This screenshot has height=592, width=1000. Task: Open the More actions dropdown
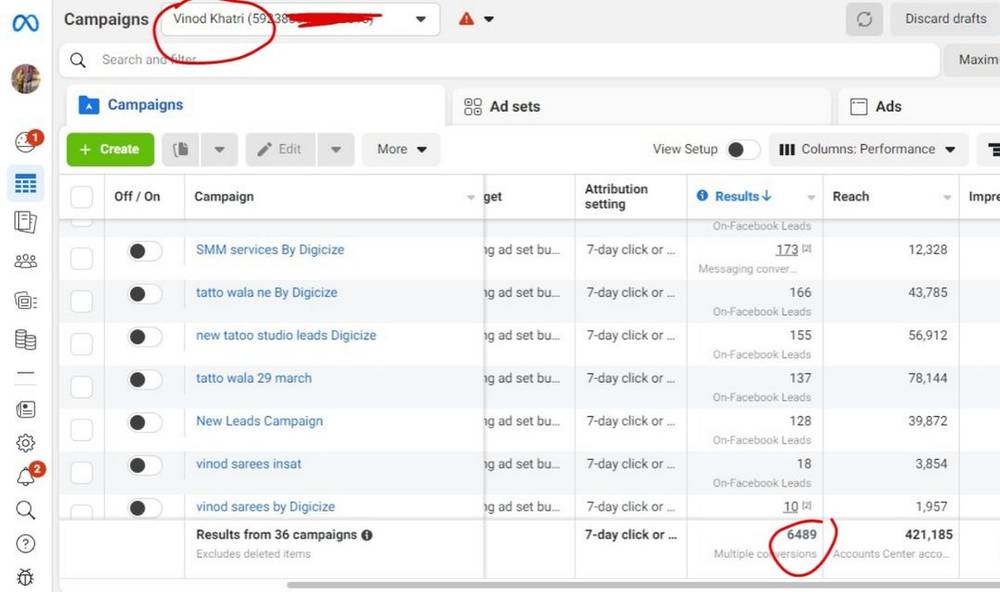point(401,150)
